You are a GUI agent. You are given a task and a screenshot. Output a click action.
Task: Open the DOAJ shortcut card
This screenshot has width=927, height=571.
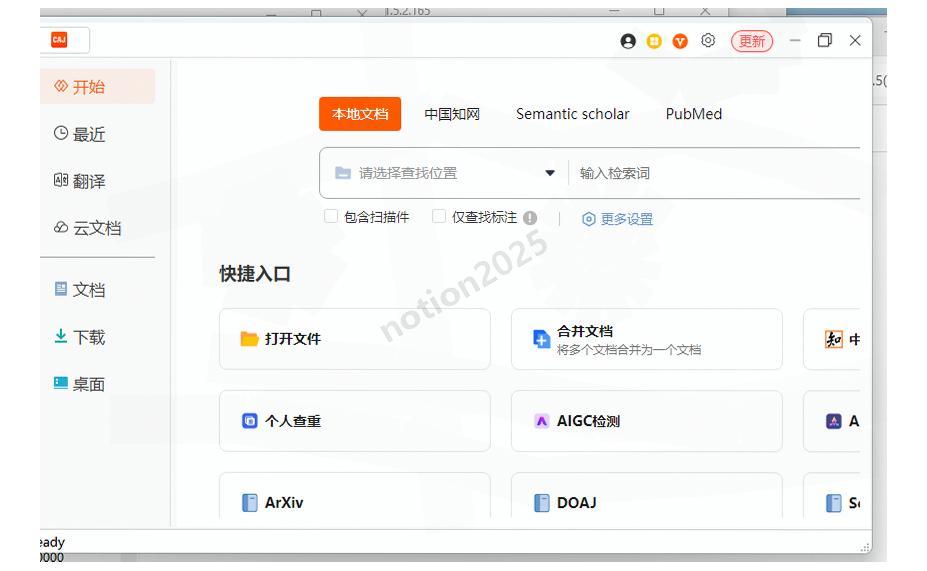pyautogui.click(x=647, y=497)
